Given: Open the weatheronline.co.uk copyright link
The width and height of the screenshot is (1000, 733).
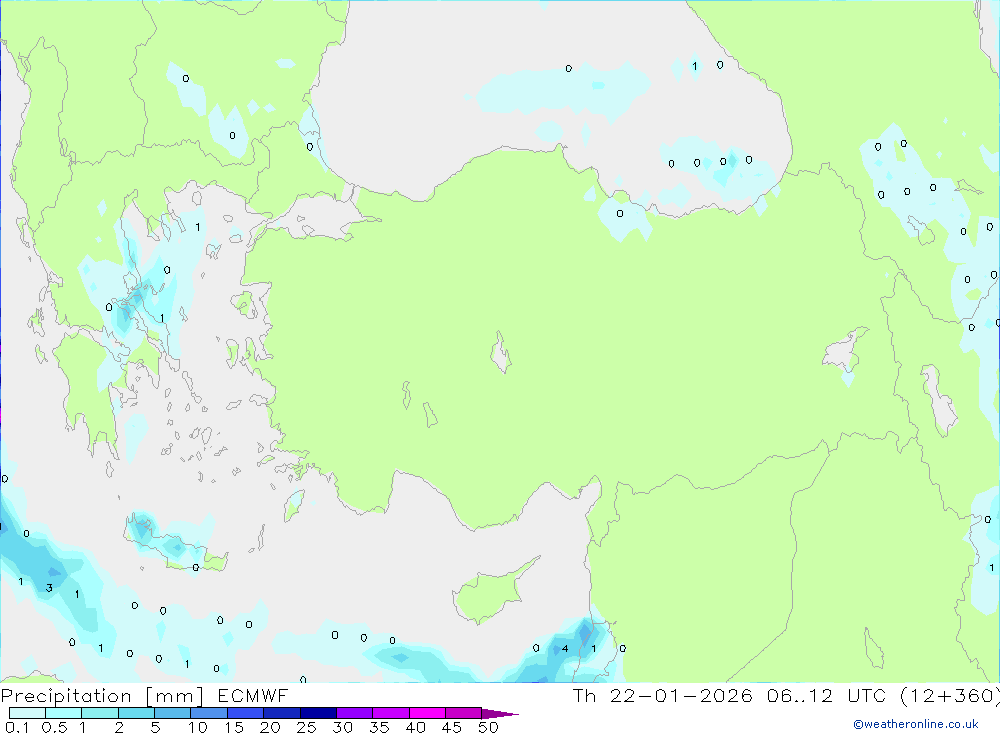Looking at the screenshot, I should point(916,724).
